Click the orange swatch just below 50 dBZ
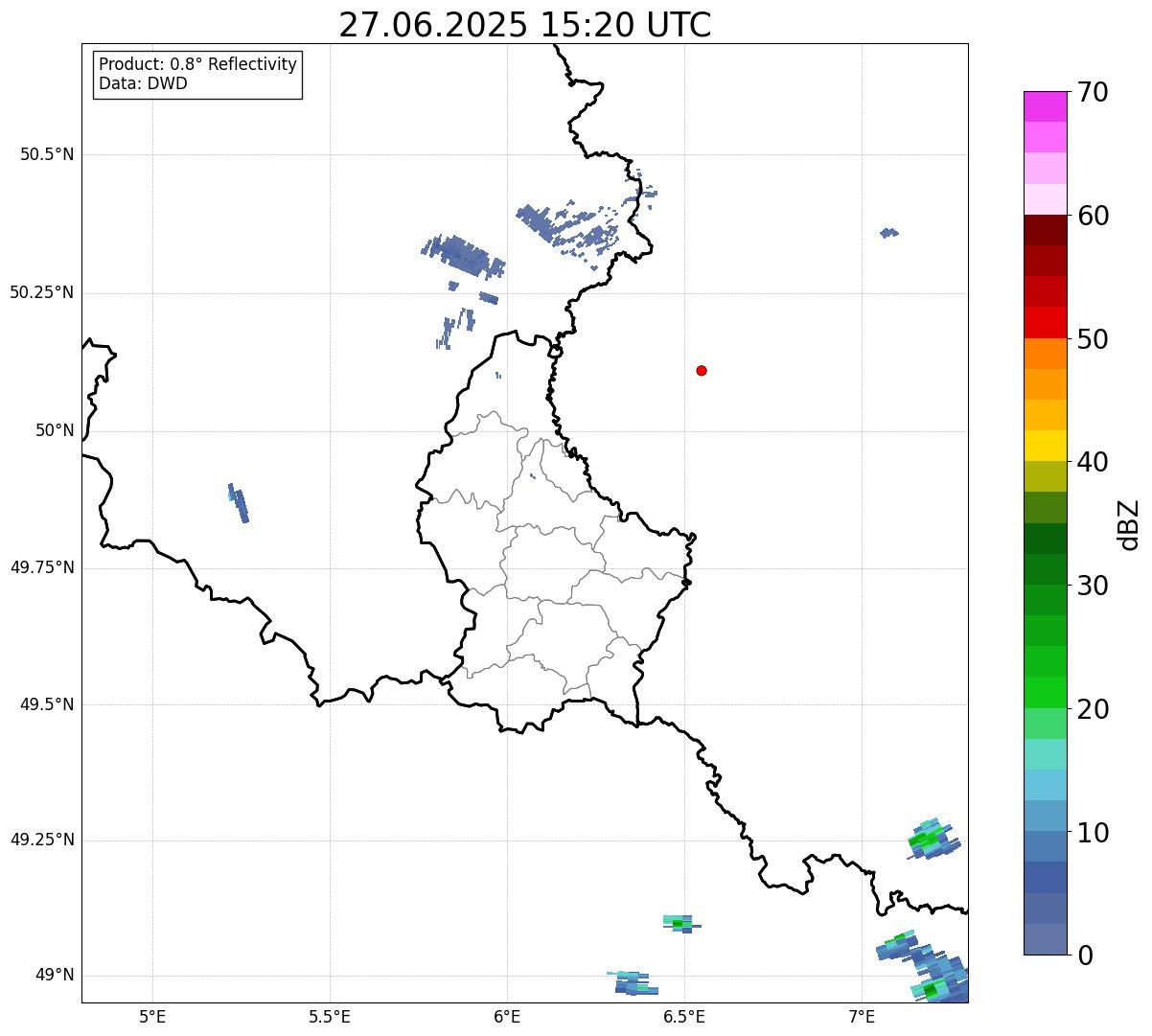 pyautogui.click(x=1045, y=354)
